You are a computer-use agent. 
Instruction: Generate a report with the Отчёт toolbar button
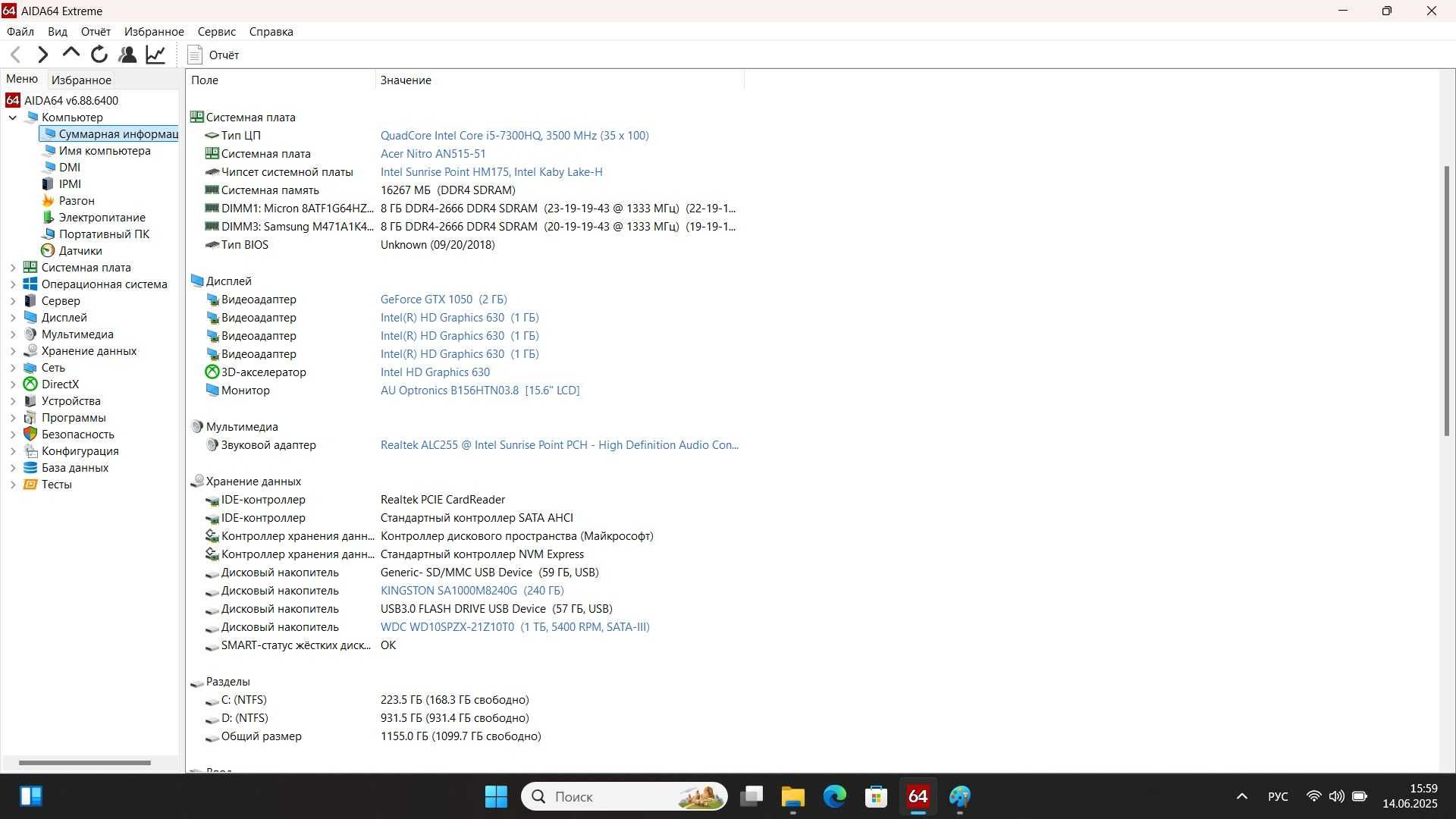(x=213, y=55)
